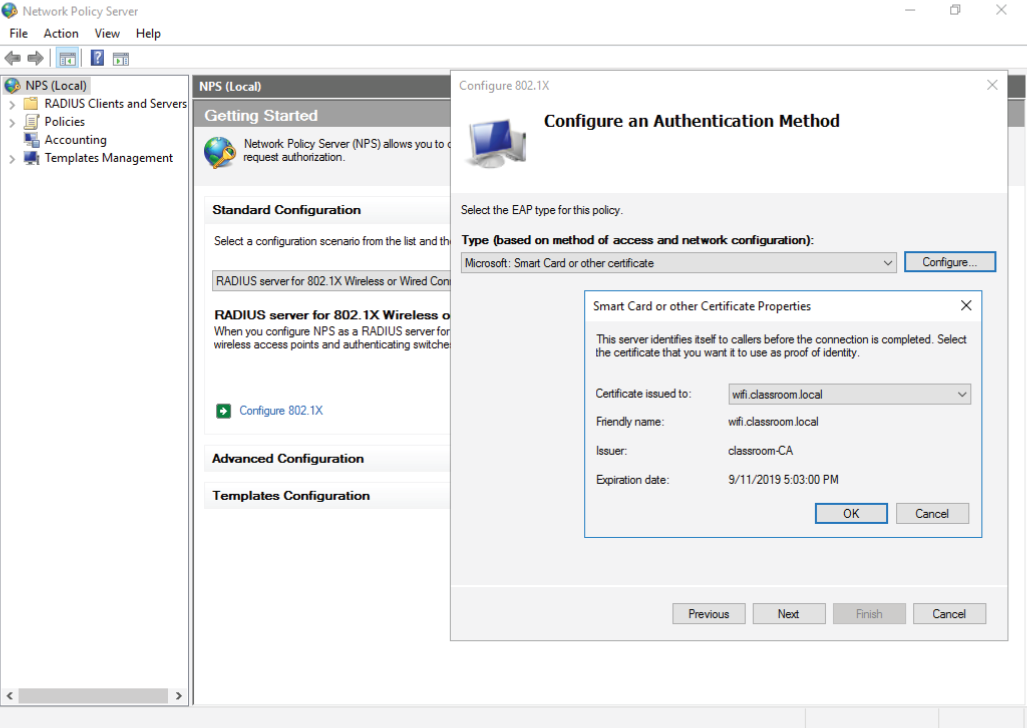The image size is (1027, 728).
Task: Expand the Templates Configuration section
Action: pos(291,496)
